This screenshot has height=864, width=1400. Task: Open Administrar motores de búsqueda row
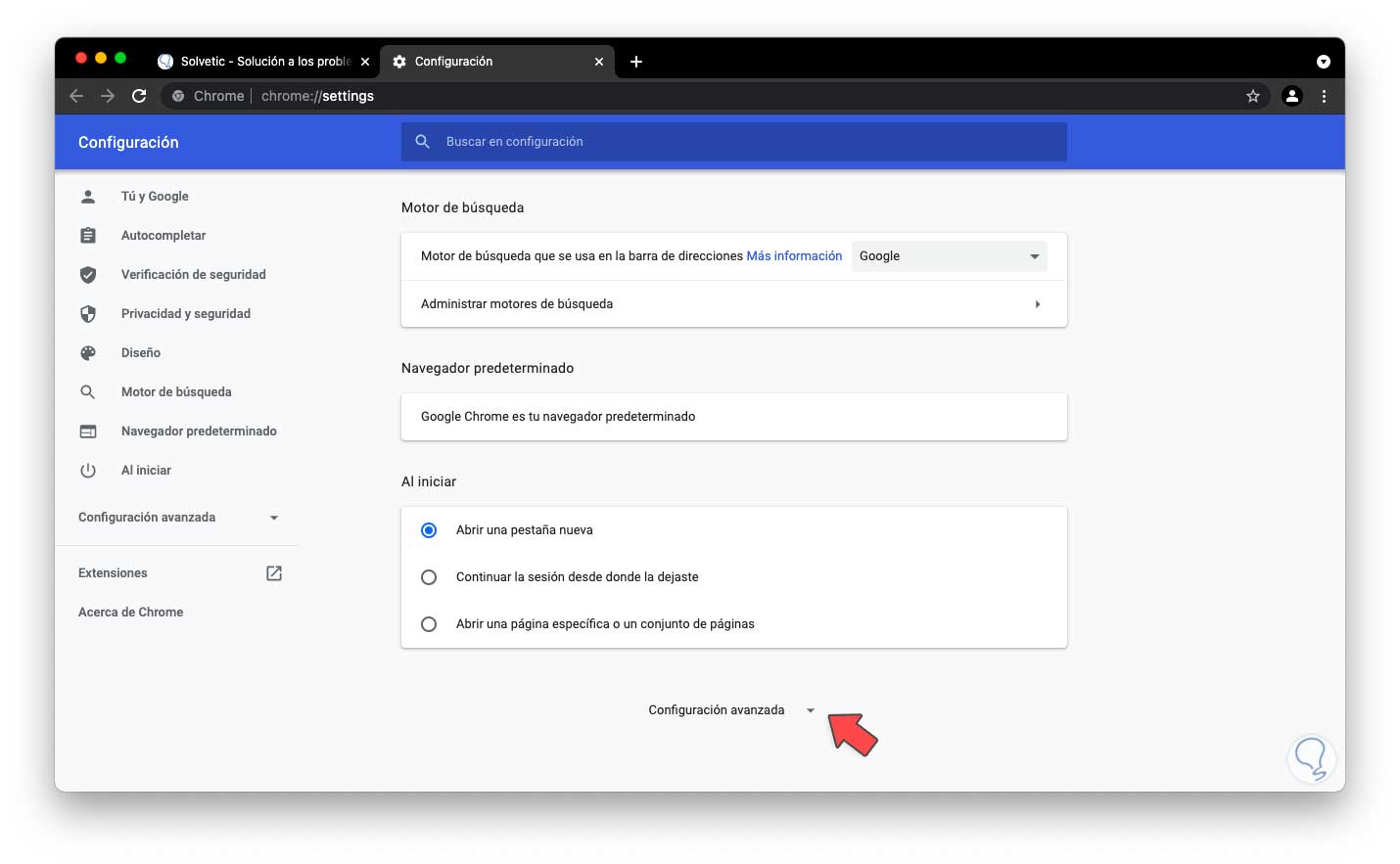[733, 304]
